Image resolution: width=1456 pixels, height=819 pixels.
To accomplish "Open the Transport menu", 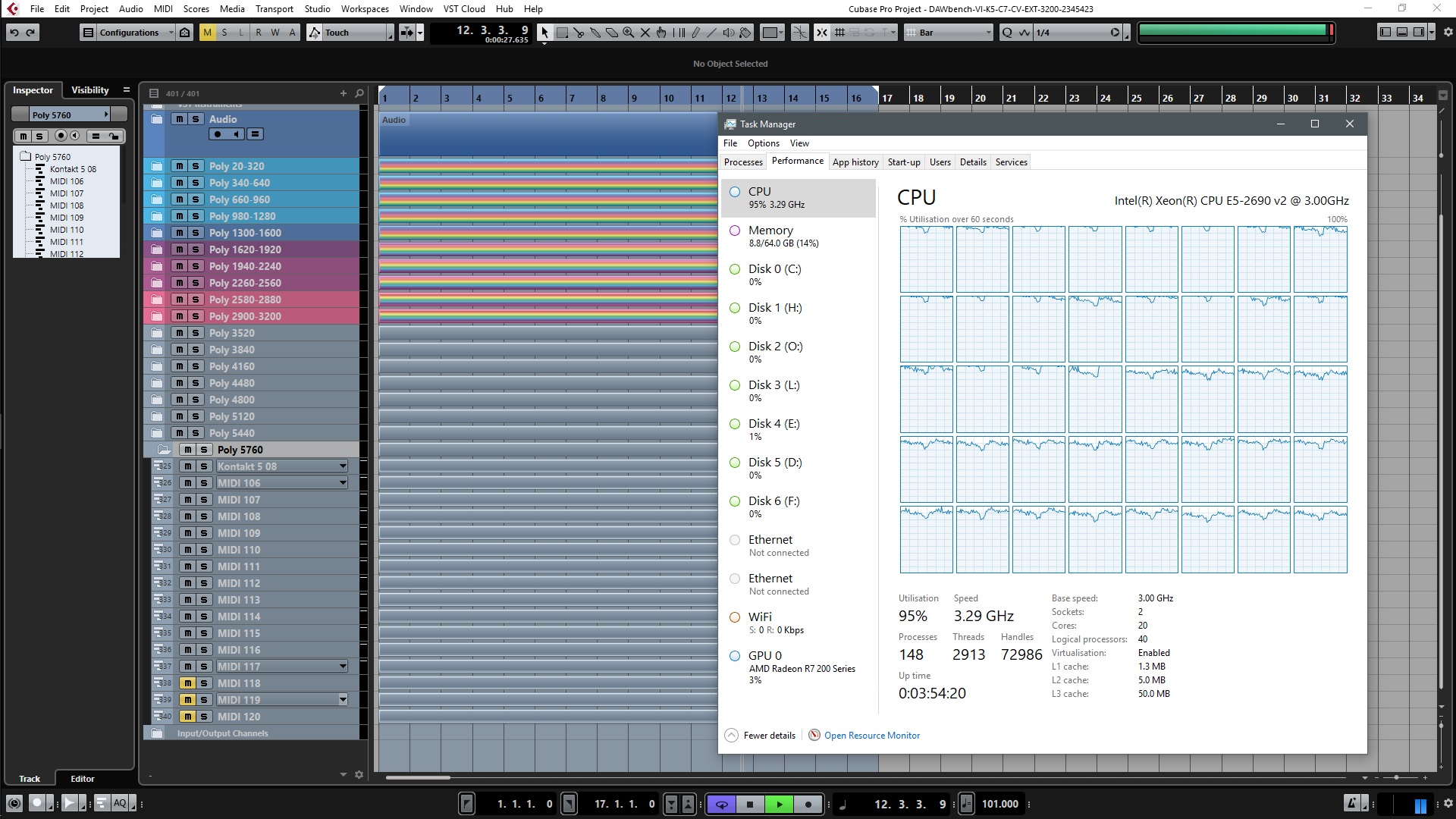I will coord(274,9).
